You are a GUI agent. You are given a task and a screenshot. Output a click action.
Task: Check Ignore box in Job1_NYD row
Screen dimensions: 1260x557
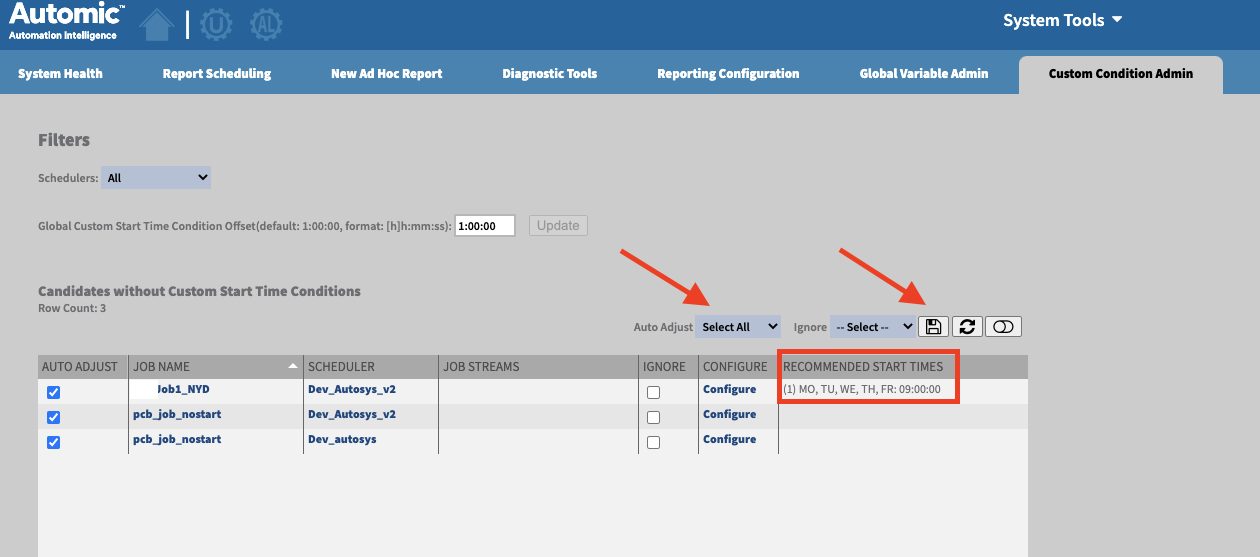tap(653, 392)
